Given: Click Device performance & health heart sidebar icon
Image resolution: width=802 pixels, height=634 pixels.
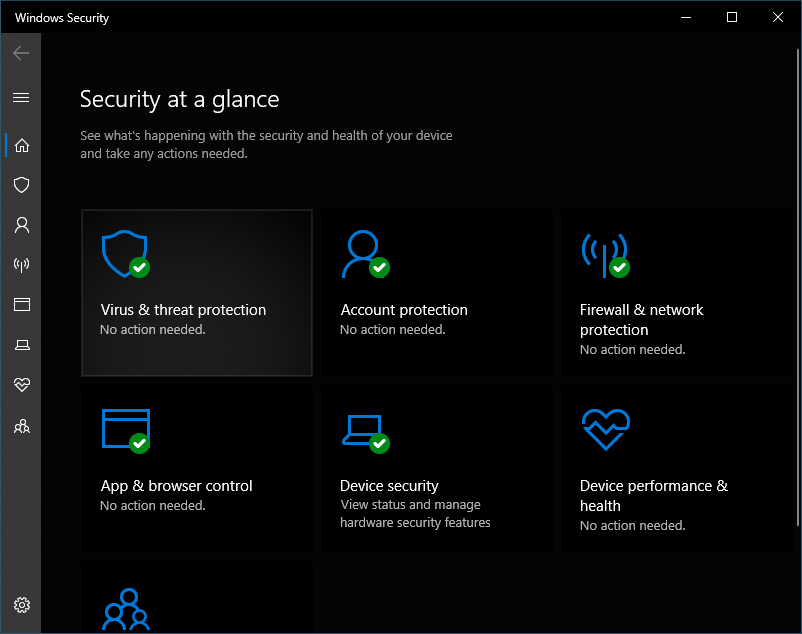Looking at the screenshot, I should point(21,385).
